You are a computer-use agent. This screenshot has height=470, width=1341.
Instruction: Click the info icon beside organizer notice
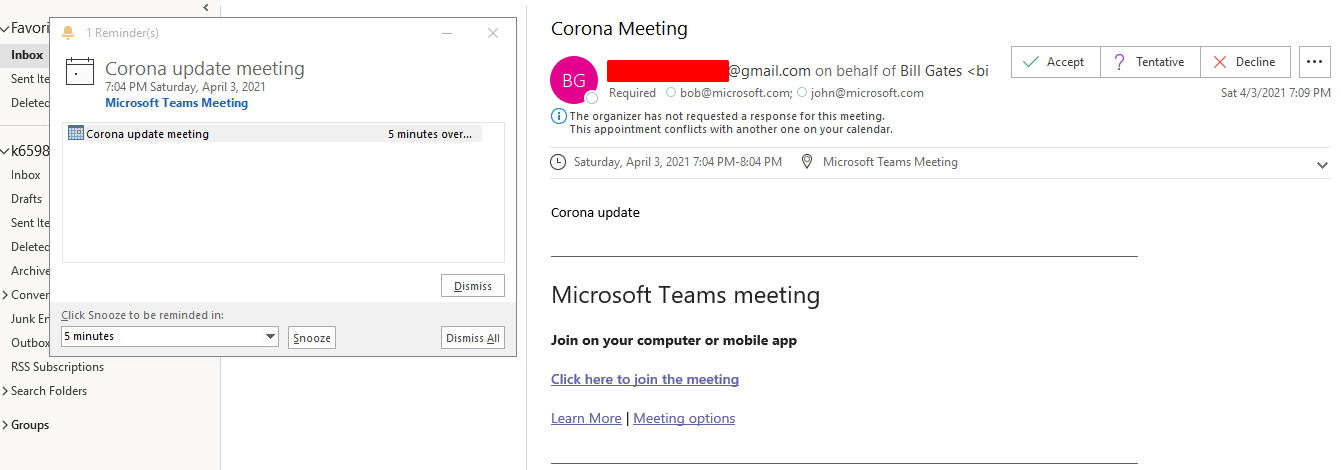558,116
